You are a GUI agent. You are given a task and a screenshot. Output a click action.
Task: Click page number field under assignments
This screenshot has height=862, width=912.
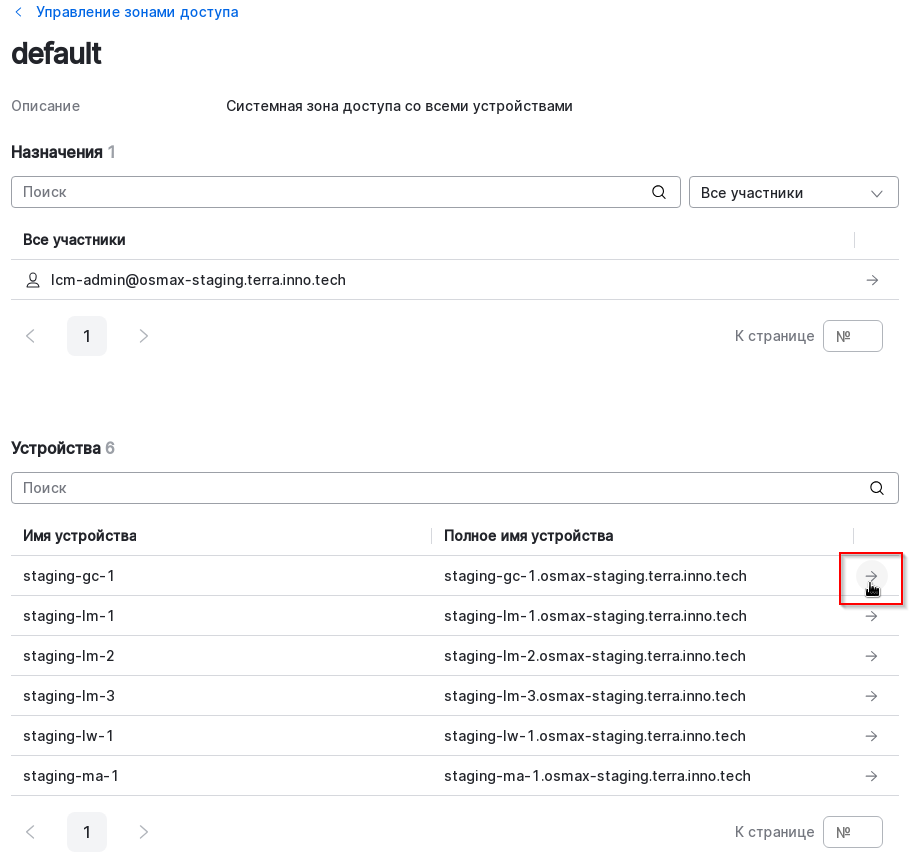852,336
